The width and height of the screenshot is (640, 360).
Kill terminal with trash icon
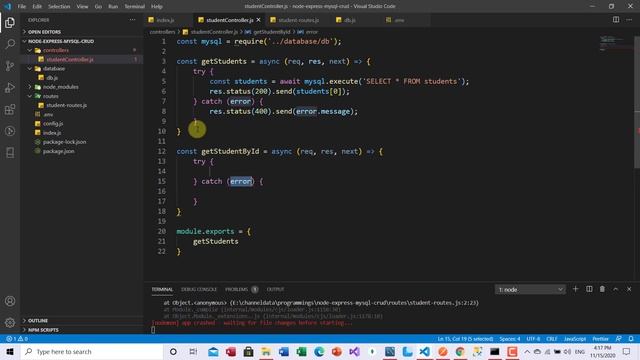pyautogui.click(x=602, y=289)
